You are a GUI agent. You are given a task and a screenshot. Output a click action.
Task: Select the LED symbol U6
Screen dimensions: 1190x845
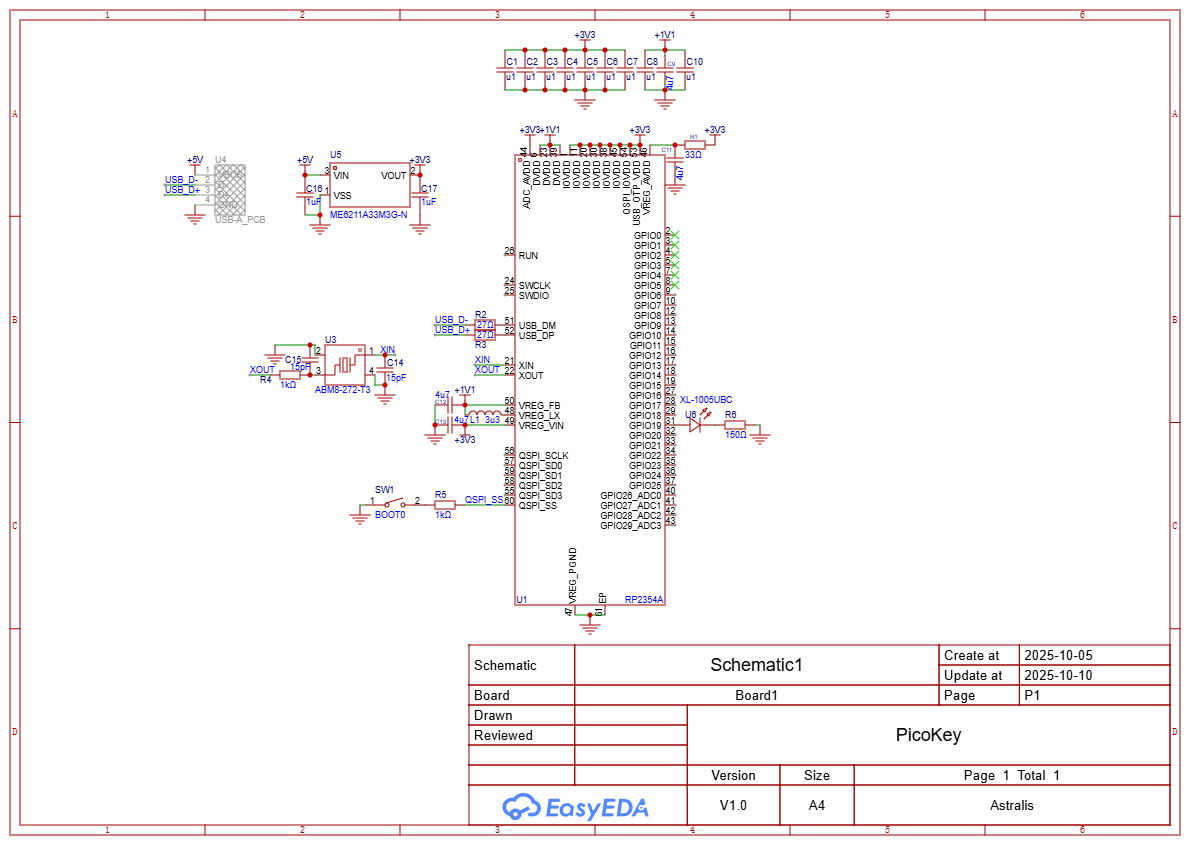(x=693, y=425)
